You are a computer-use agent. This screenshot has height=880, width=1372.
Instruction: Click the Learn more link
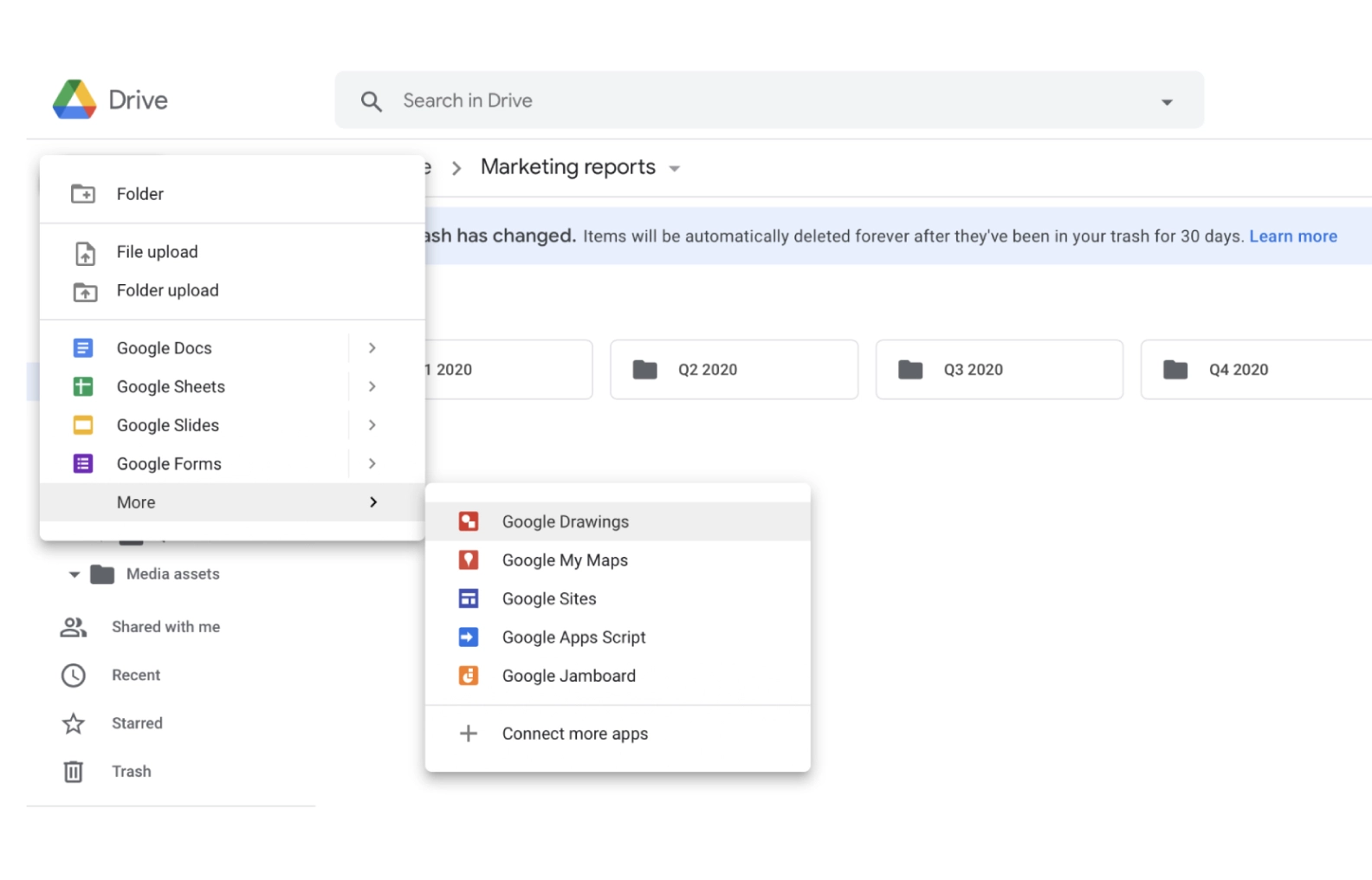point(1293,236)
